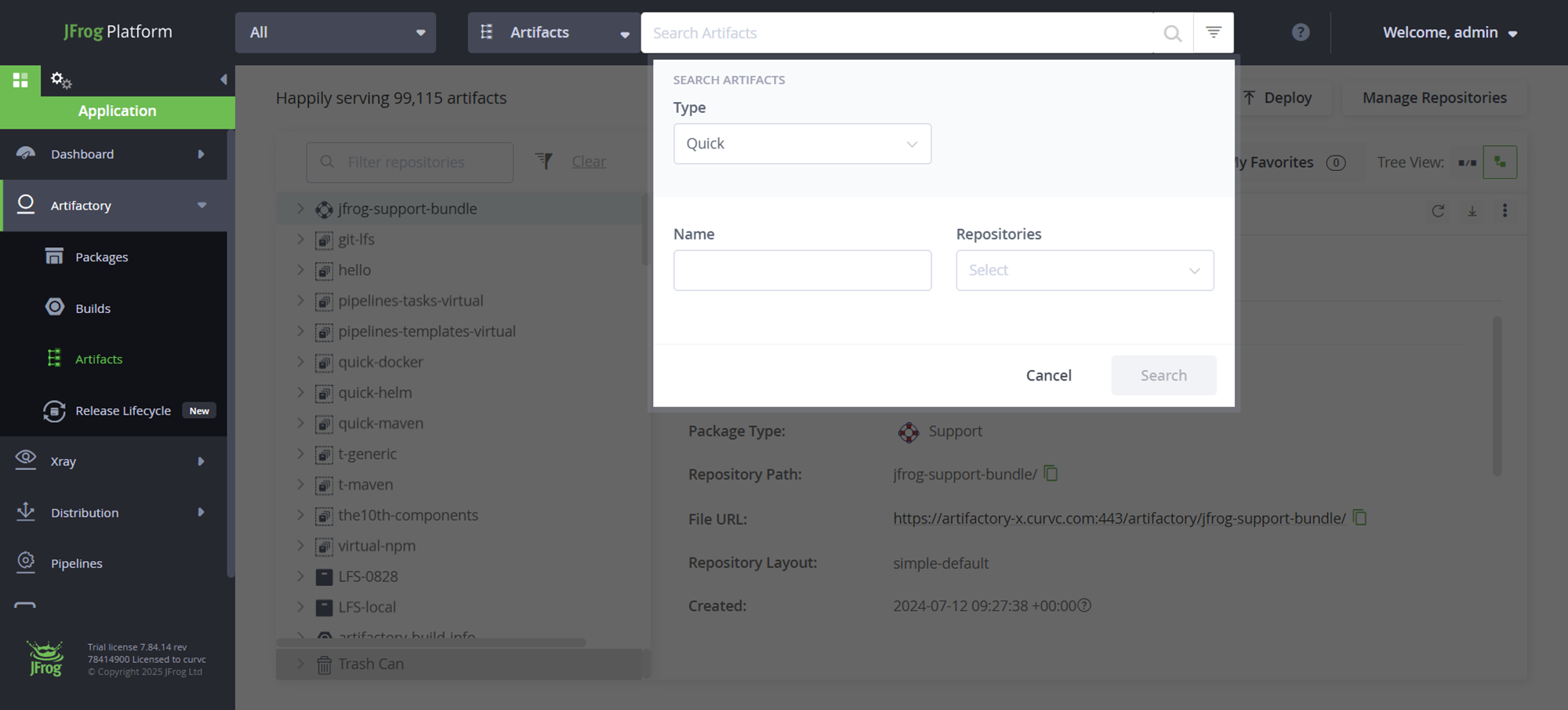Open the Administration gear icon

60,80
